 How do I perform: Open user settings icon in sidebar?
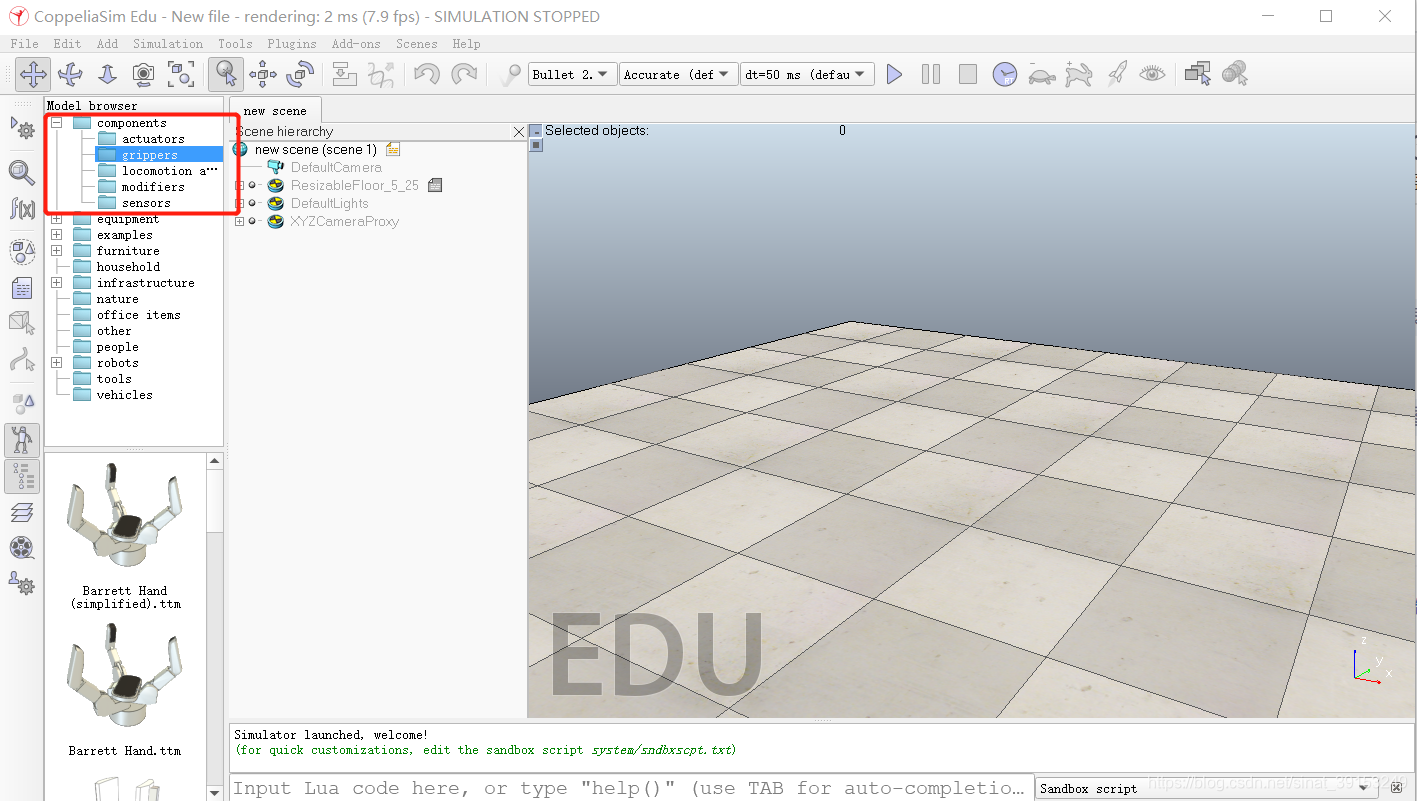(22, 583)
